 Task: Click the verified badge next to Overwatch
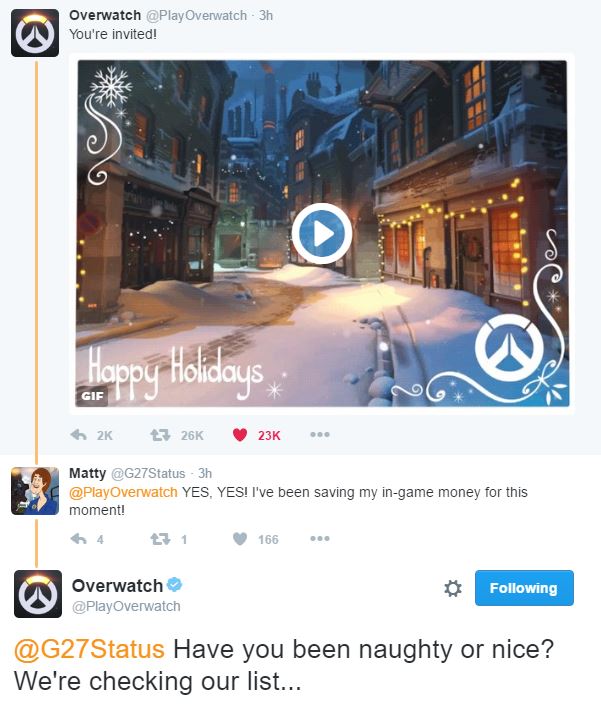[175, 585]
